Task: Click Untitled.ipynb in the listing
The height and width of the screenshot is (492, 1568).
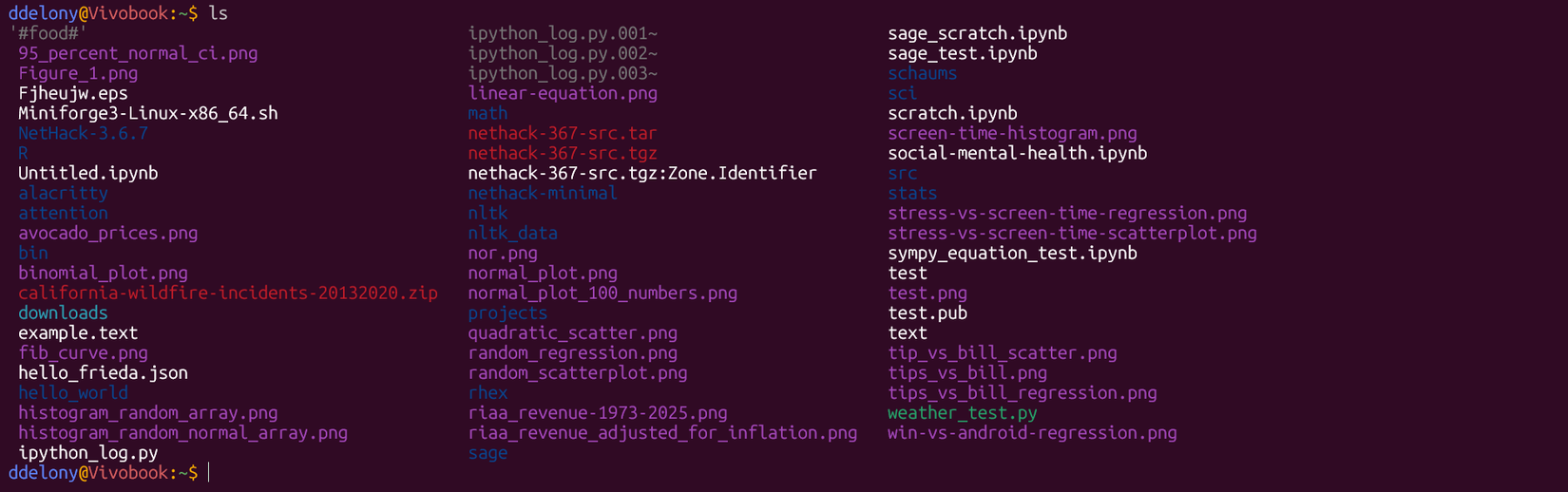Action: click(x=88, y=173)
